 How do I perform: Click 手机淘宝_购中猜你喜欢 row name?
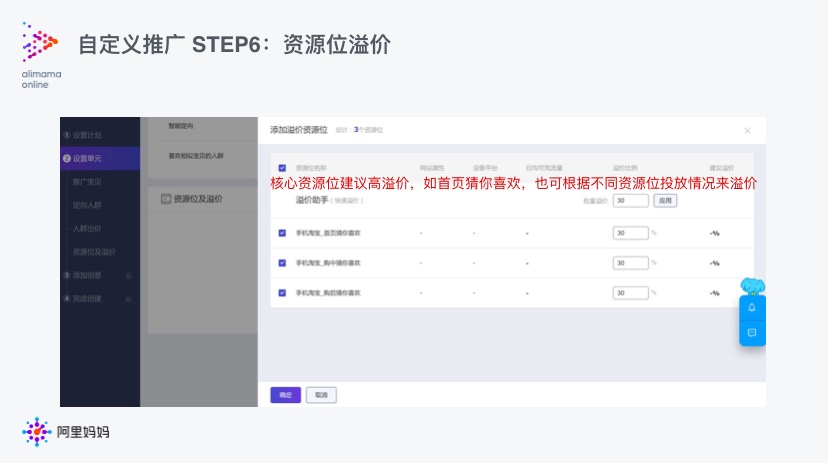[x=328, y=263]
